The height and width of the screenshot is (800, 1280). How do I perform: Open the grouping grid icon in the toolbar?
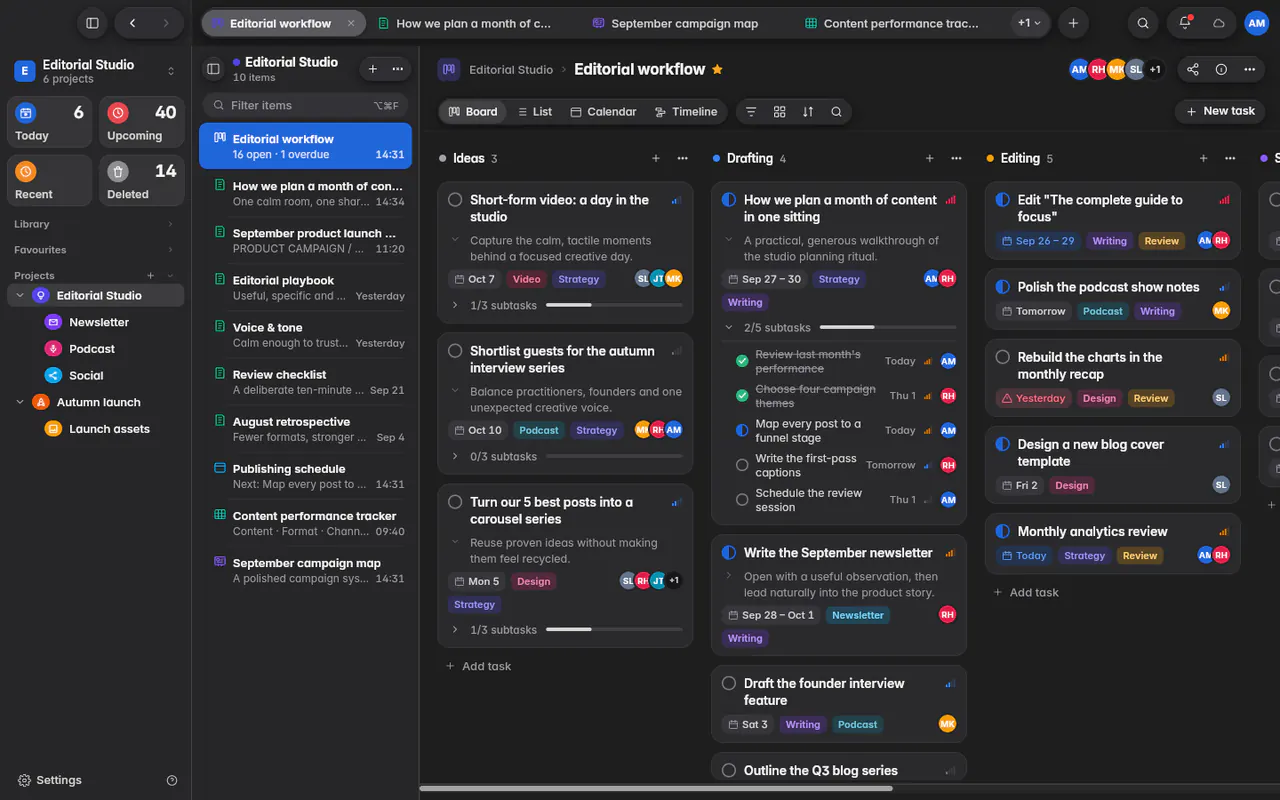pos(779,112)
